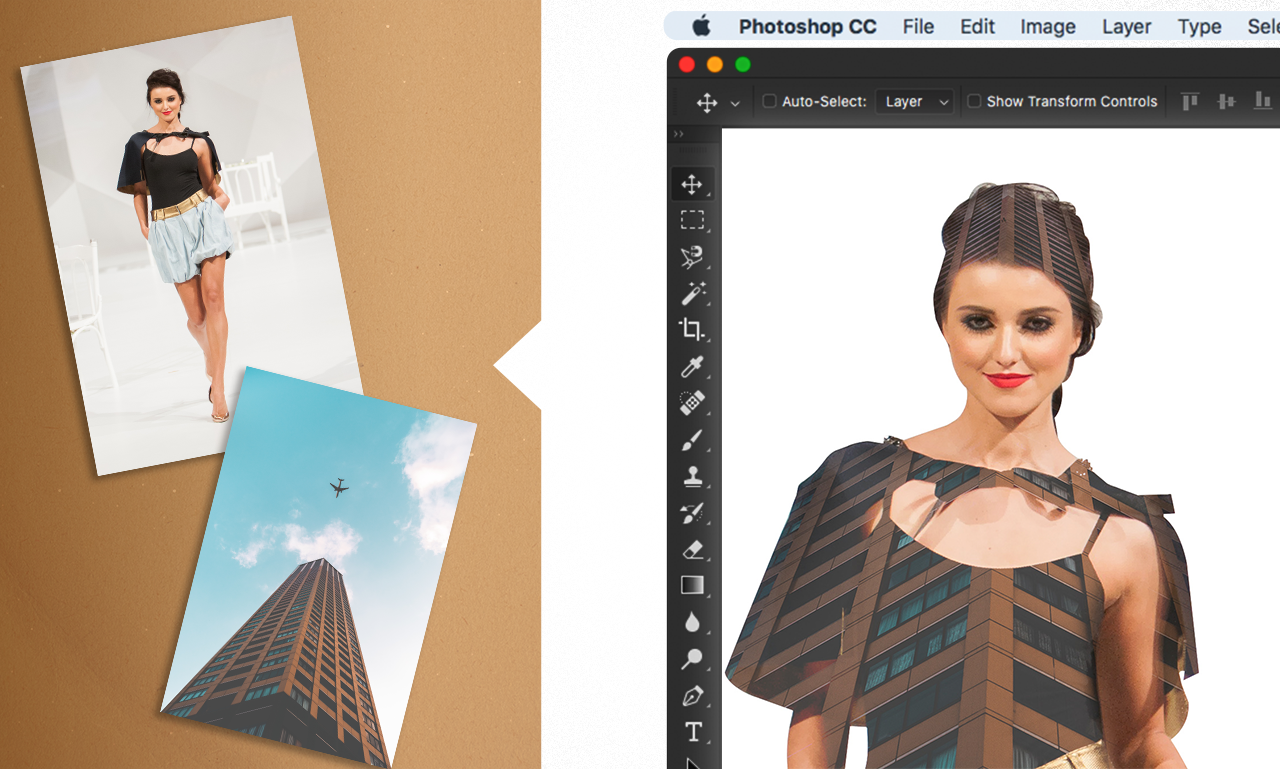Open the Type menu
Screen dimensions: 1280x769
tap(1200, 27)
